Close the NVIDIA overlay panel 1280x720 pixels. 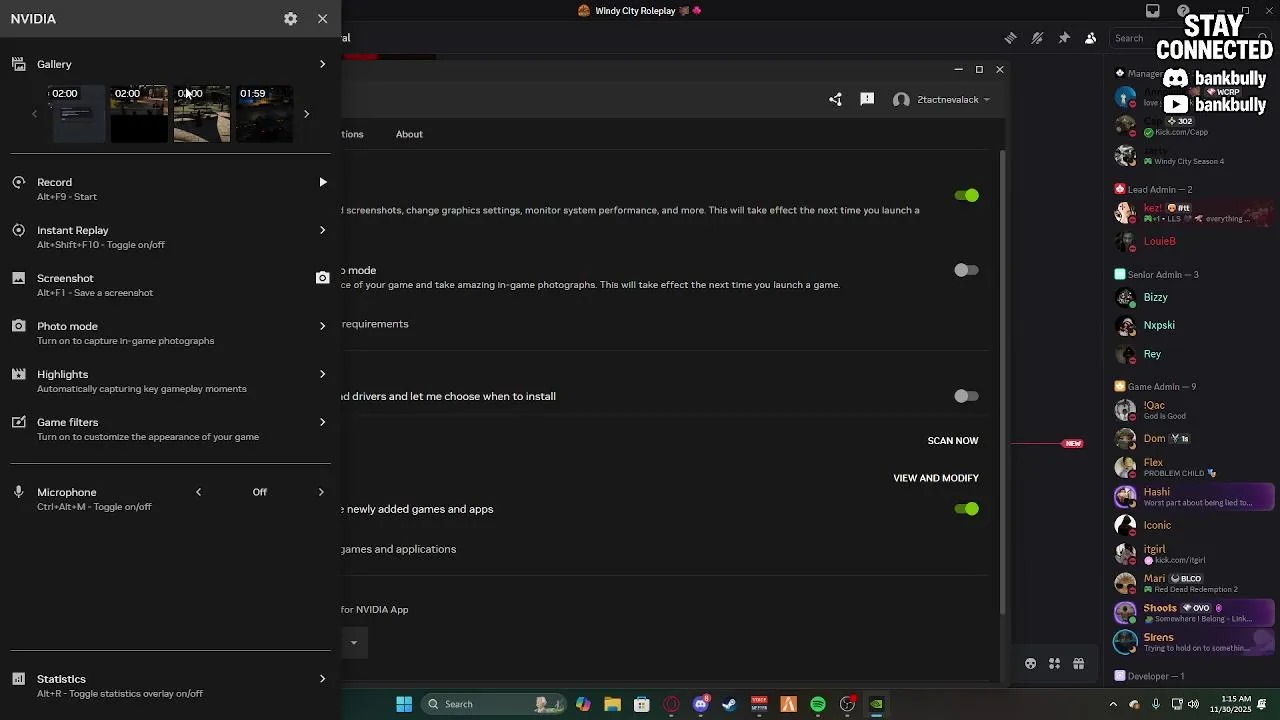322,19
